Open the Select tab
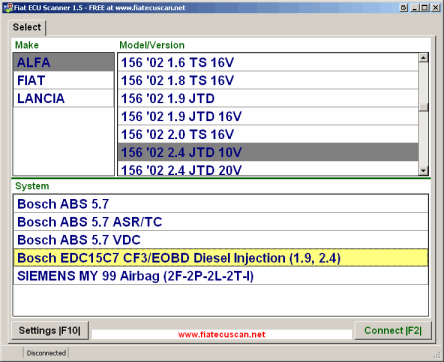 (27, 27)
